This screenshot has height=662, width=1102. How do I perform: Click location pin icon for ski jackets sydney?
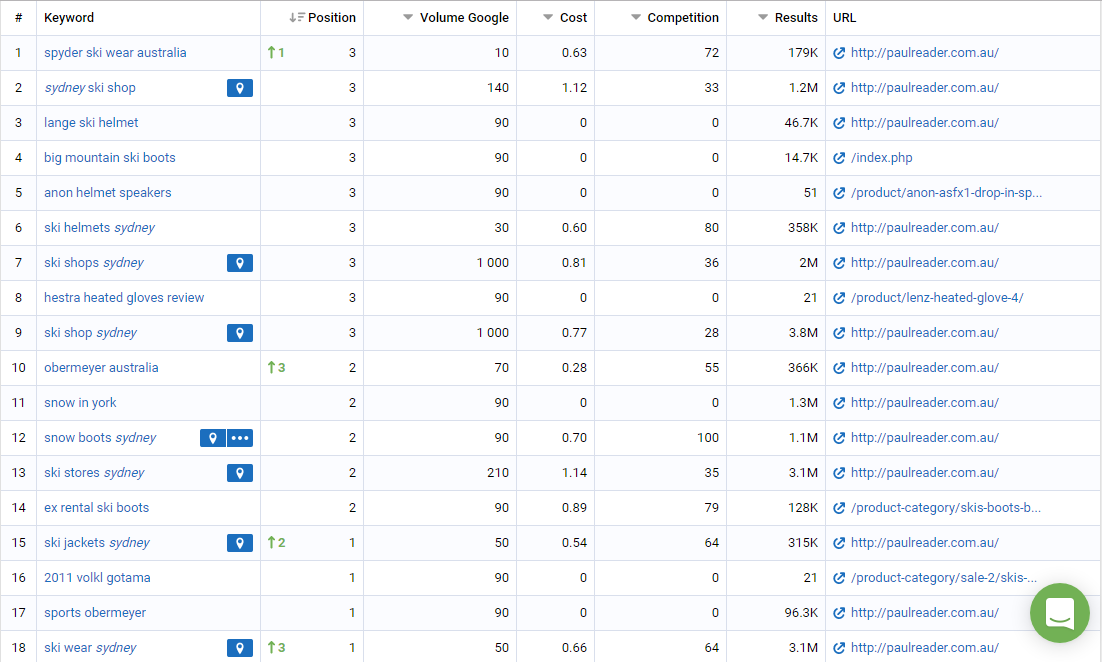tap(240, 543)
